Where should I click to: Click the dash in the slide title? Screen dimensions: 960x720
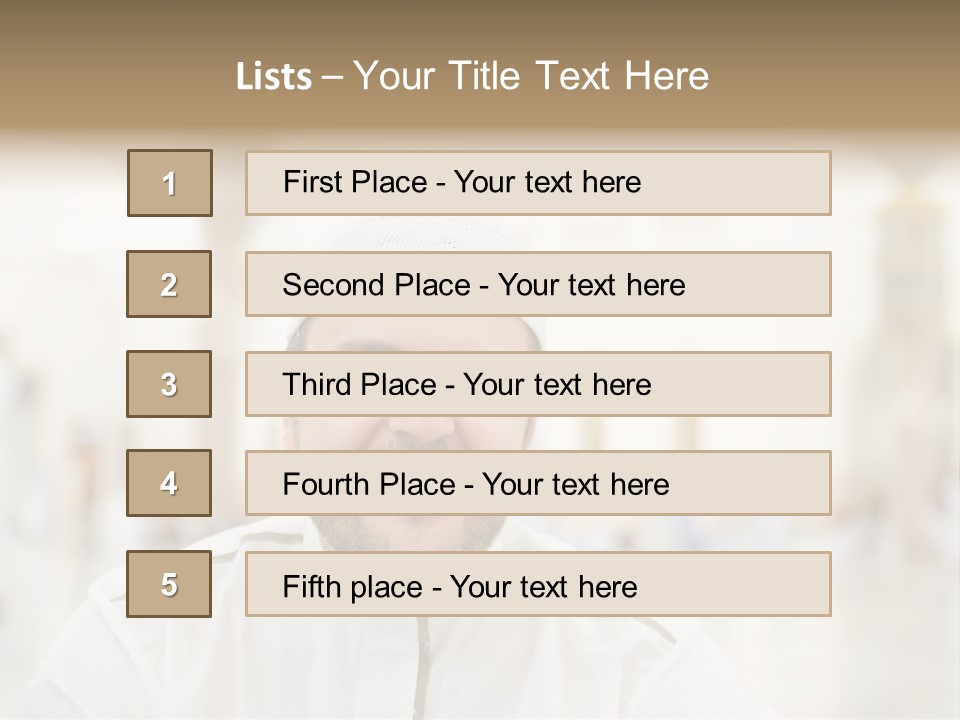[x=332, y=76]
